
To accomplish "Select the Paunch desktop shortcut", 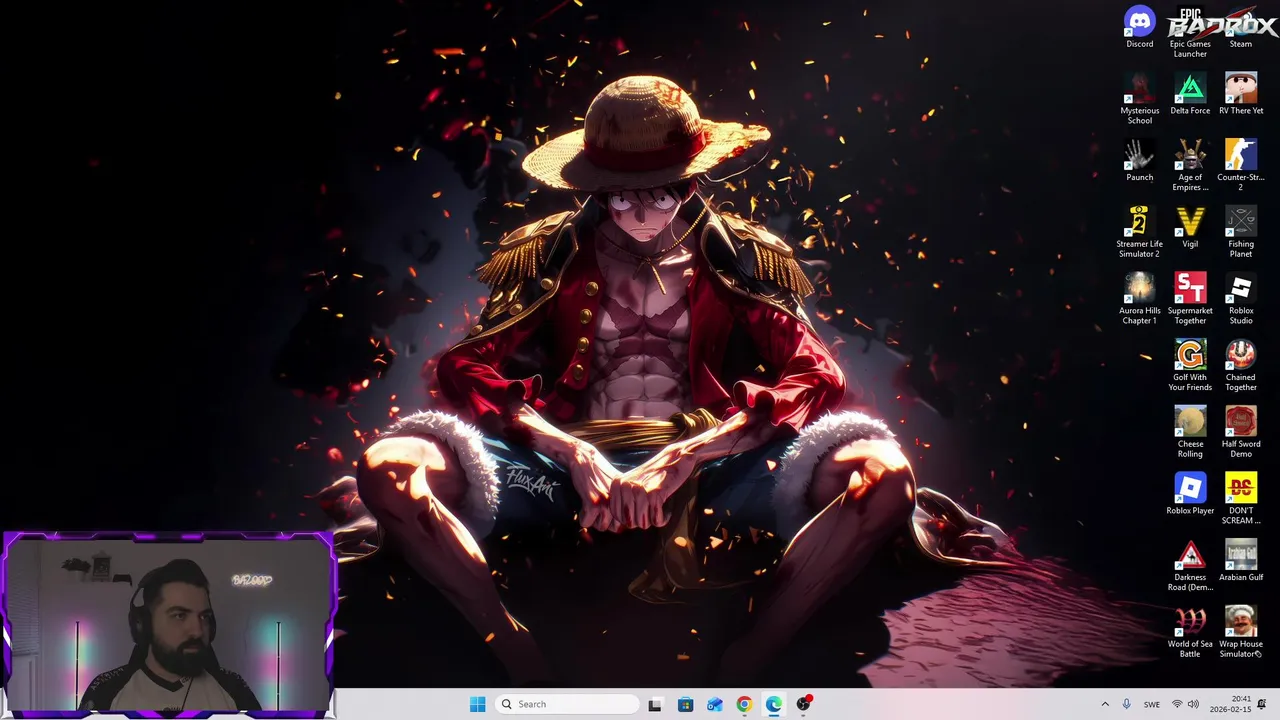I will click(x=1139, y=160).
